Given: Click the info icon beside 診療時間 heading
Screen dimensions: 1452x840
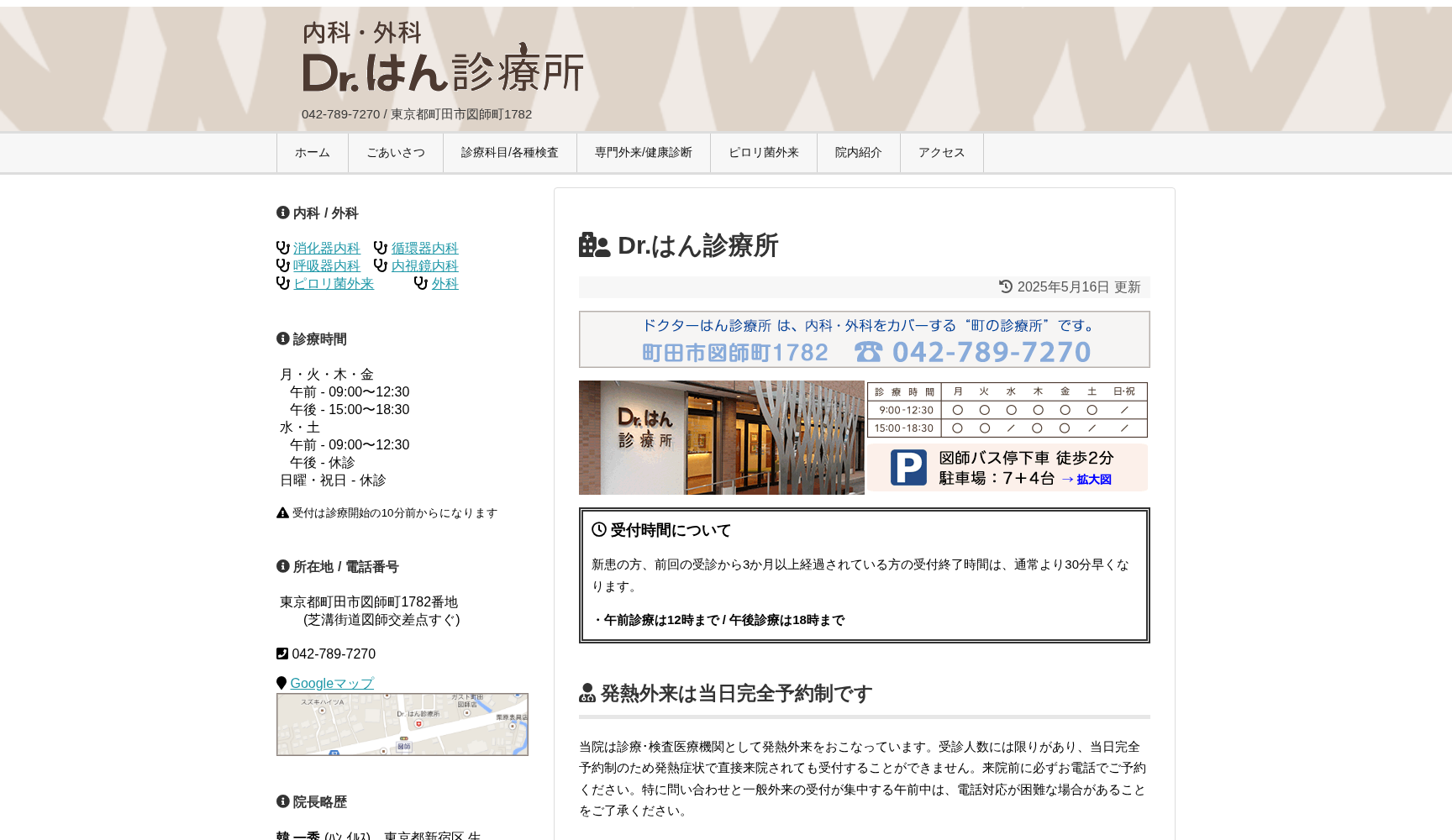Looking at the screenshot, I should [282, 339].
